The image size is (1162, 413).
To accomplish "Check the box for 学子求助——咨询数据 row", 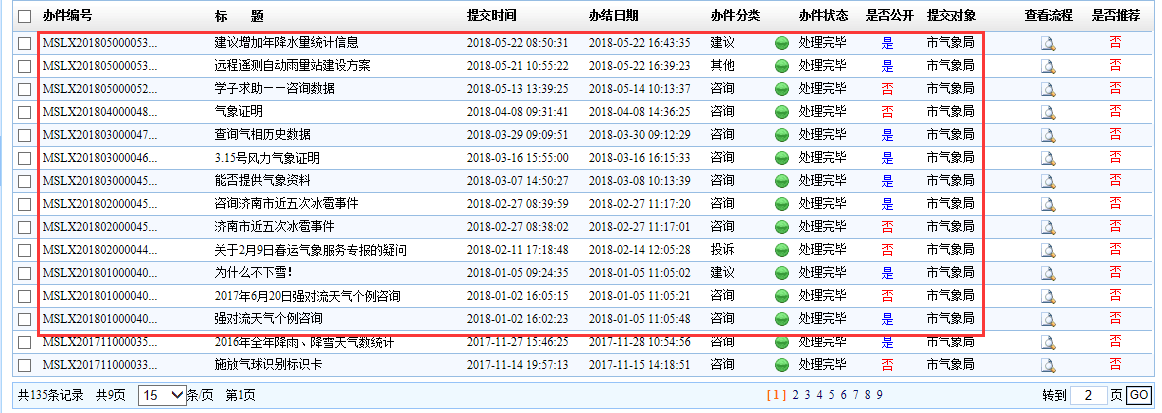I will [24, 89].
